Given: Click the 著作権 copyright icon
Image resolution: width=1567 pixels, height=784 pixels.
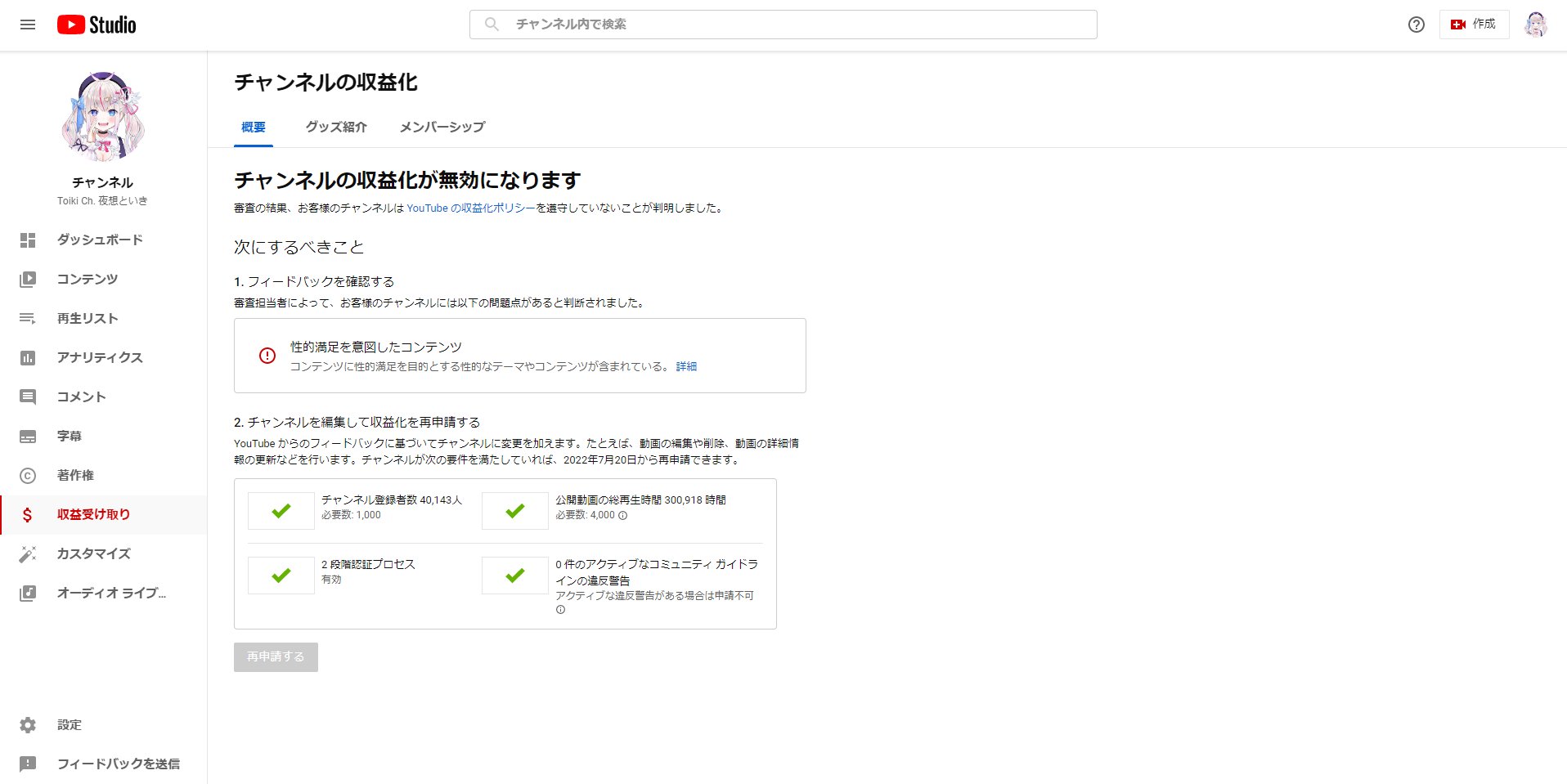Looking at the screenshot, I should click(28, 476).
